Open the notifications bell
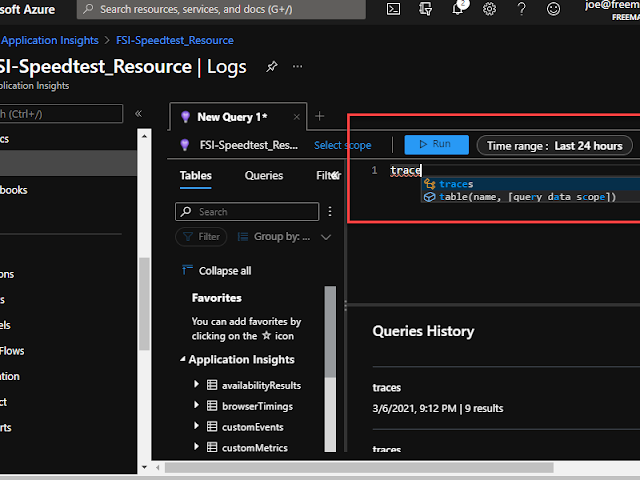 point(458,9)
